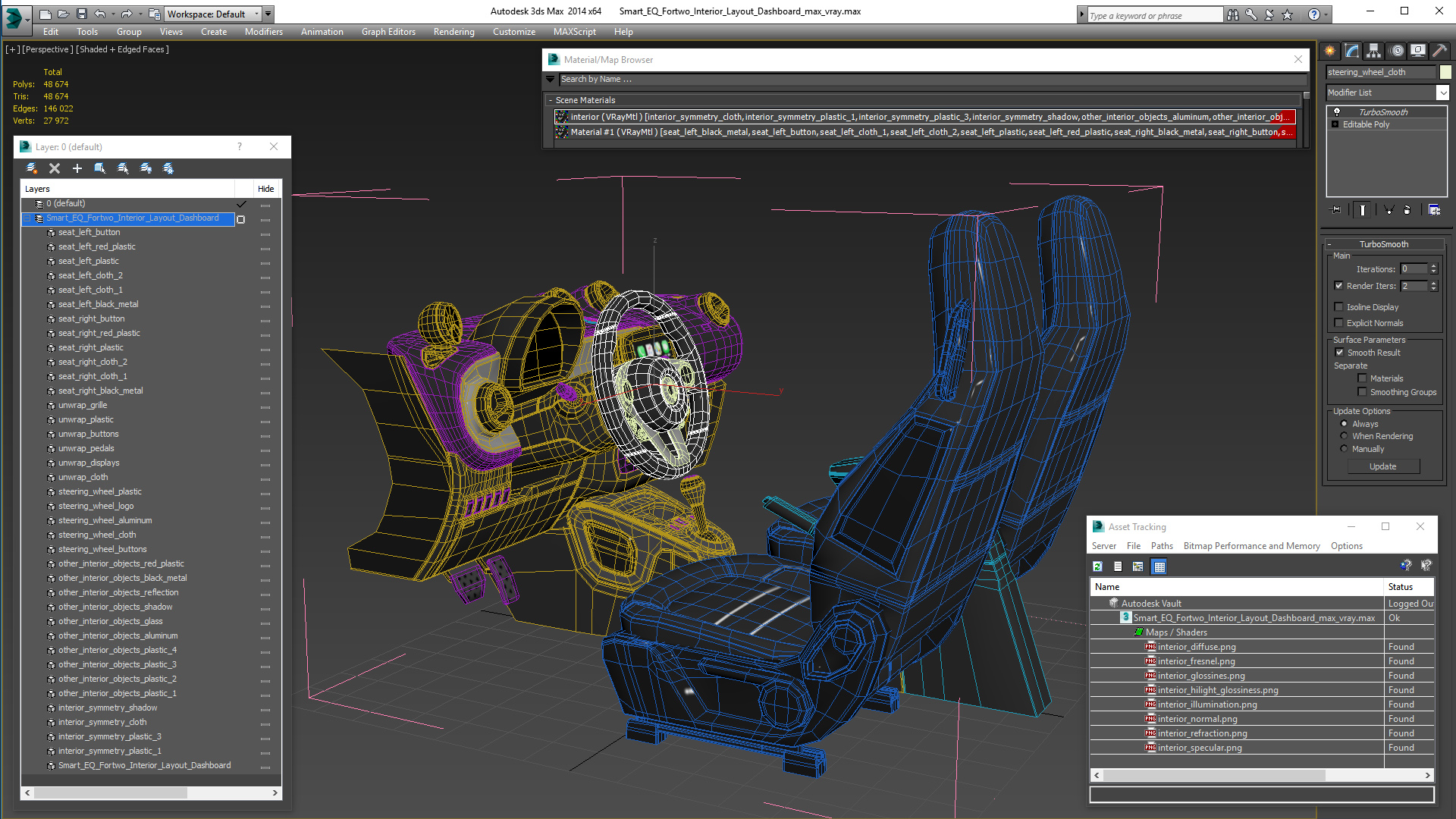Click the Layer dialog horizontal scrollbar
The image size is (1456, 819).
click(x=111, y=792)
